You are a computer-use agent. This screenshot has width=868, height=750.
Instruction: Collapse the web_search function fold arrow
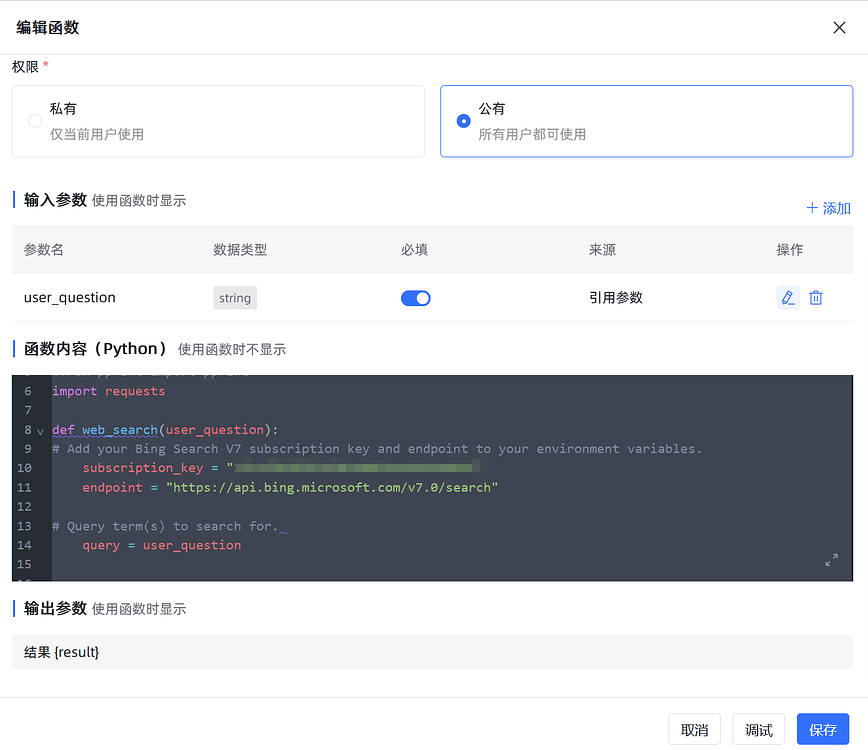(x=40, y=431)
